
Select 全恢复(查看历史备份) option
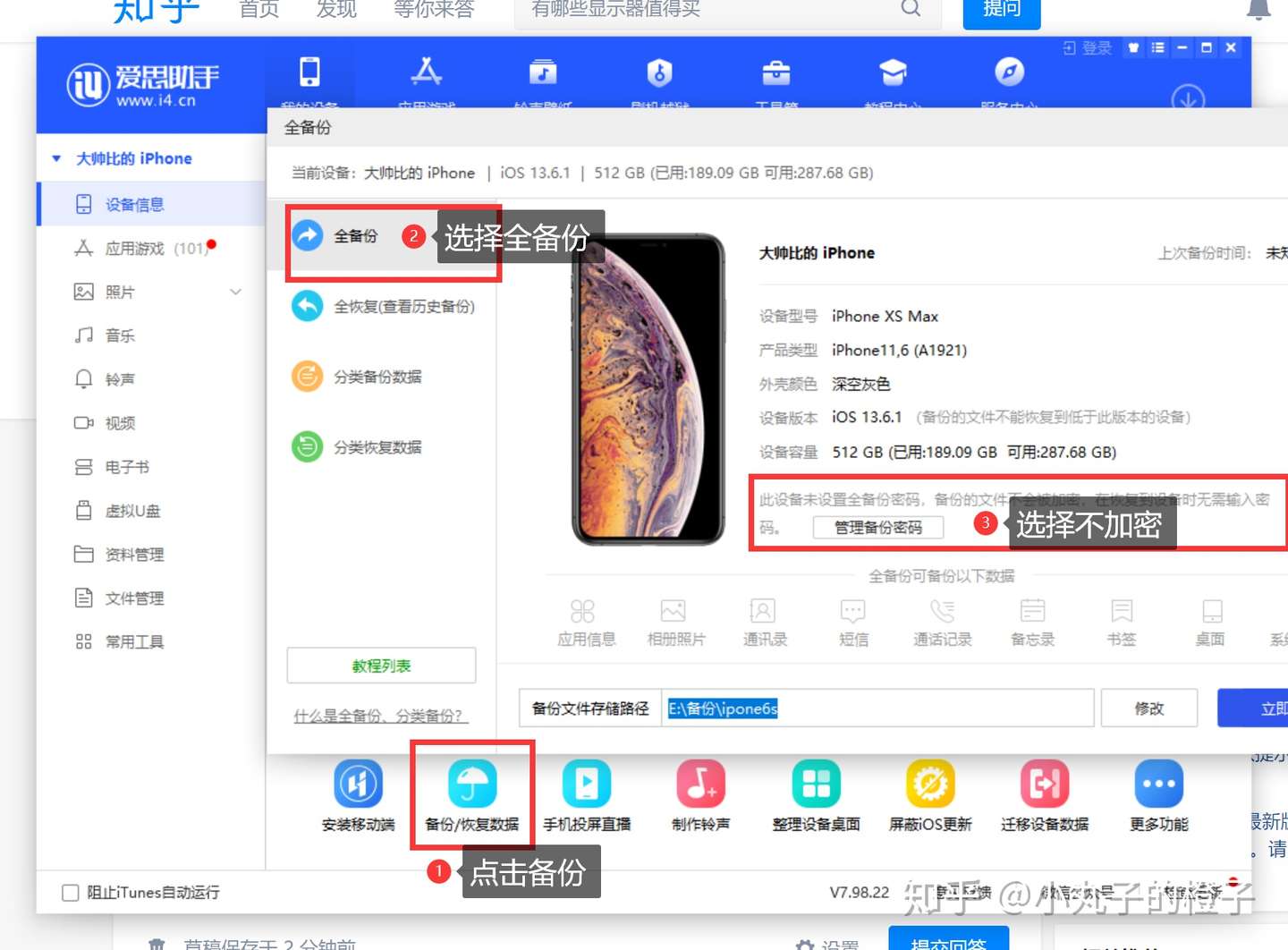[x=384, y=306]
